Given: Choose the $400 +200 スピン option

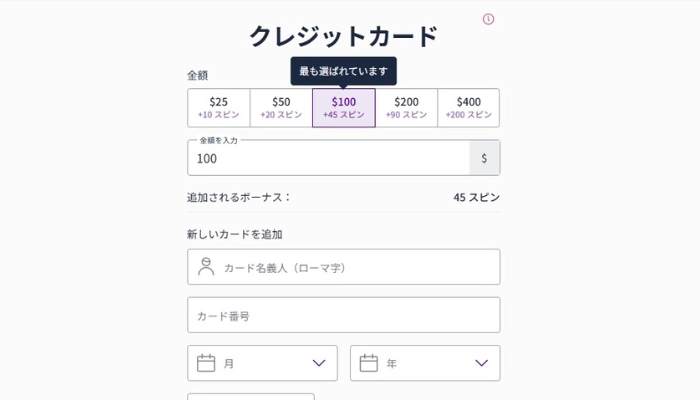Looking at the screenshot, I should (468, 108).
